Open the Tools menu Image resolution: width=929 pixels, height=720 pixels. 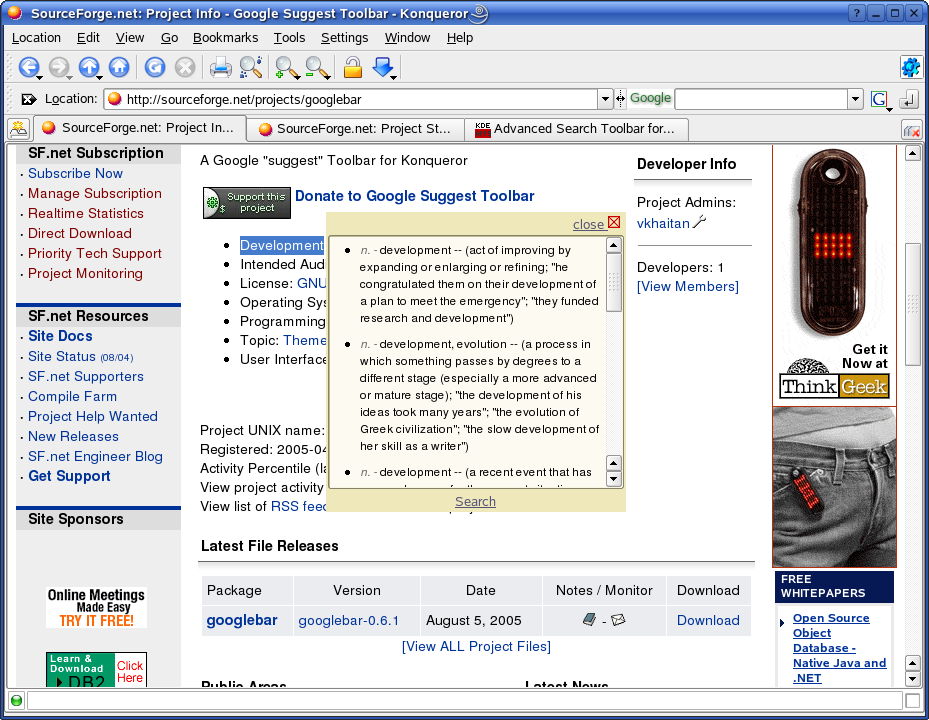[289, 38]
